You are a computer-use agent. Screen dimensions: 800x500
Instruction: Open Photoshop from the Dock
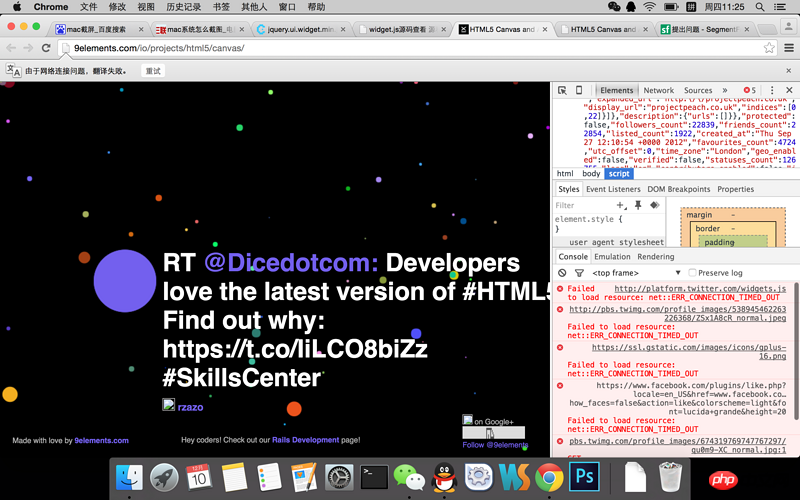pyautogui.click(x=584, y=477)
